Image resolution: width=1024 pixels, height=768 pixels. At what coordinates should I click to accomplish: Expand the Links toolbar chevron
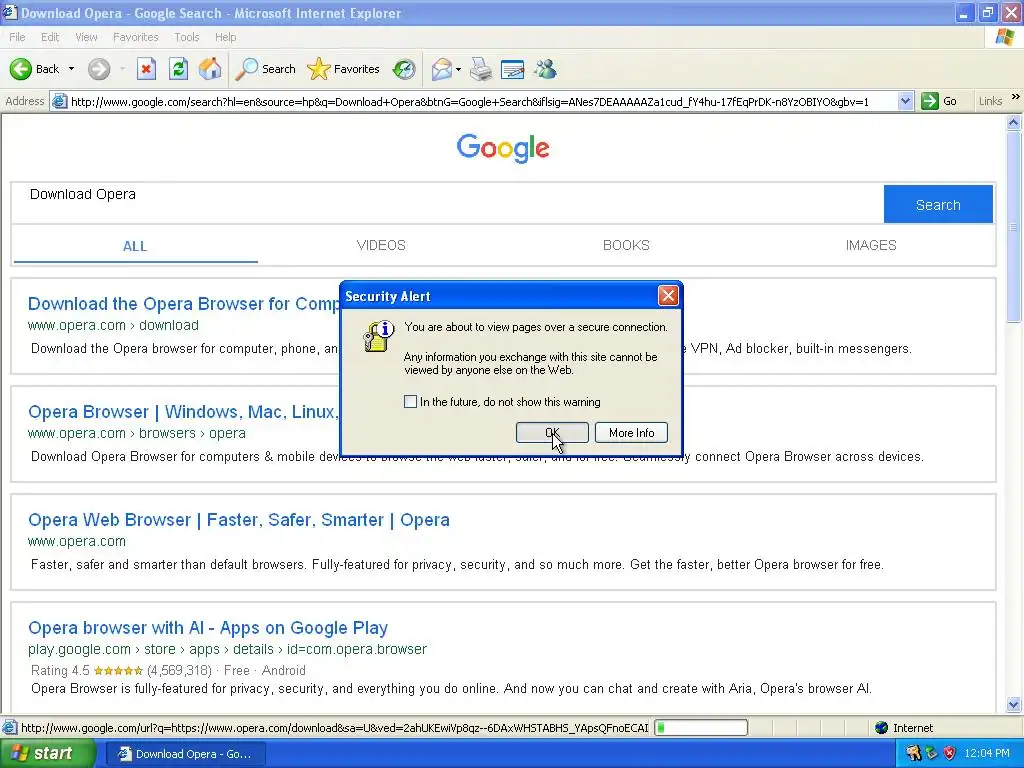[x=1016, y=97]
